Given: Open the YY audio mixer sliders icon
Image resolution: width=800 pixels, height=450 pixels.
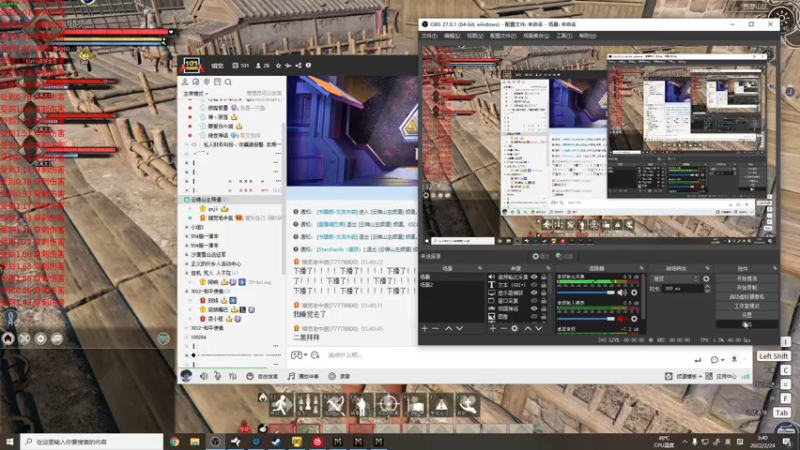Looking at the screenshot, I should tap(233, 376).
